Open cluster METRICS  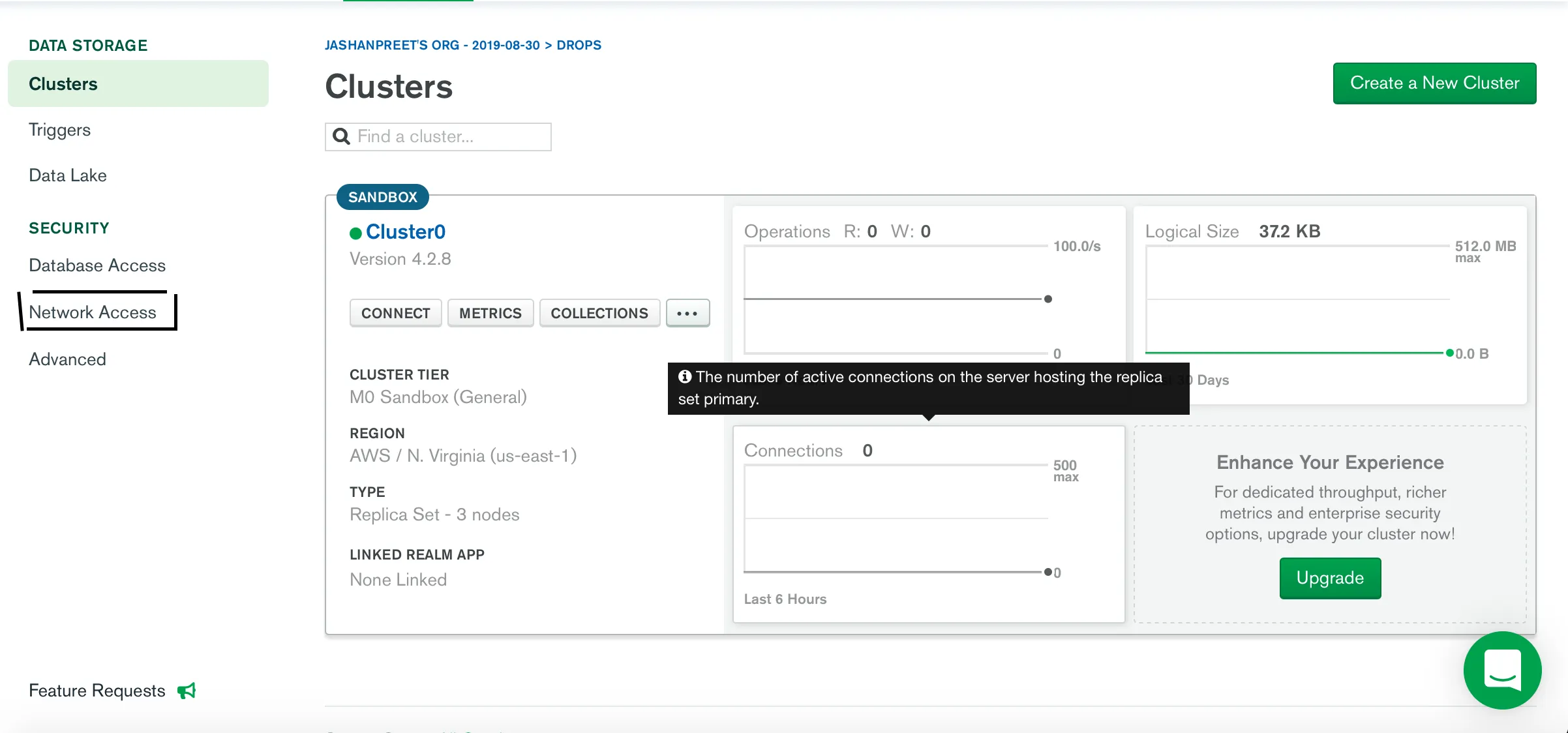[x=490, y=313]
